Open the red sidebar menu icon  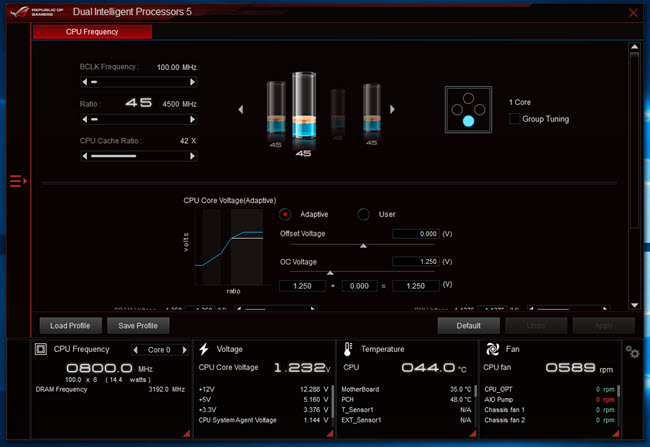[x=18, y=181]
